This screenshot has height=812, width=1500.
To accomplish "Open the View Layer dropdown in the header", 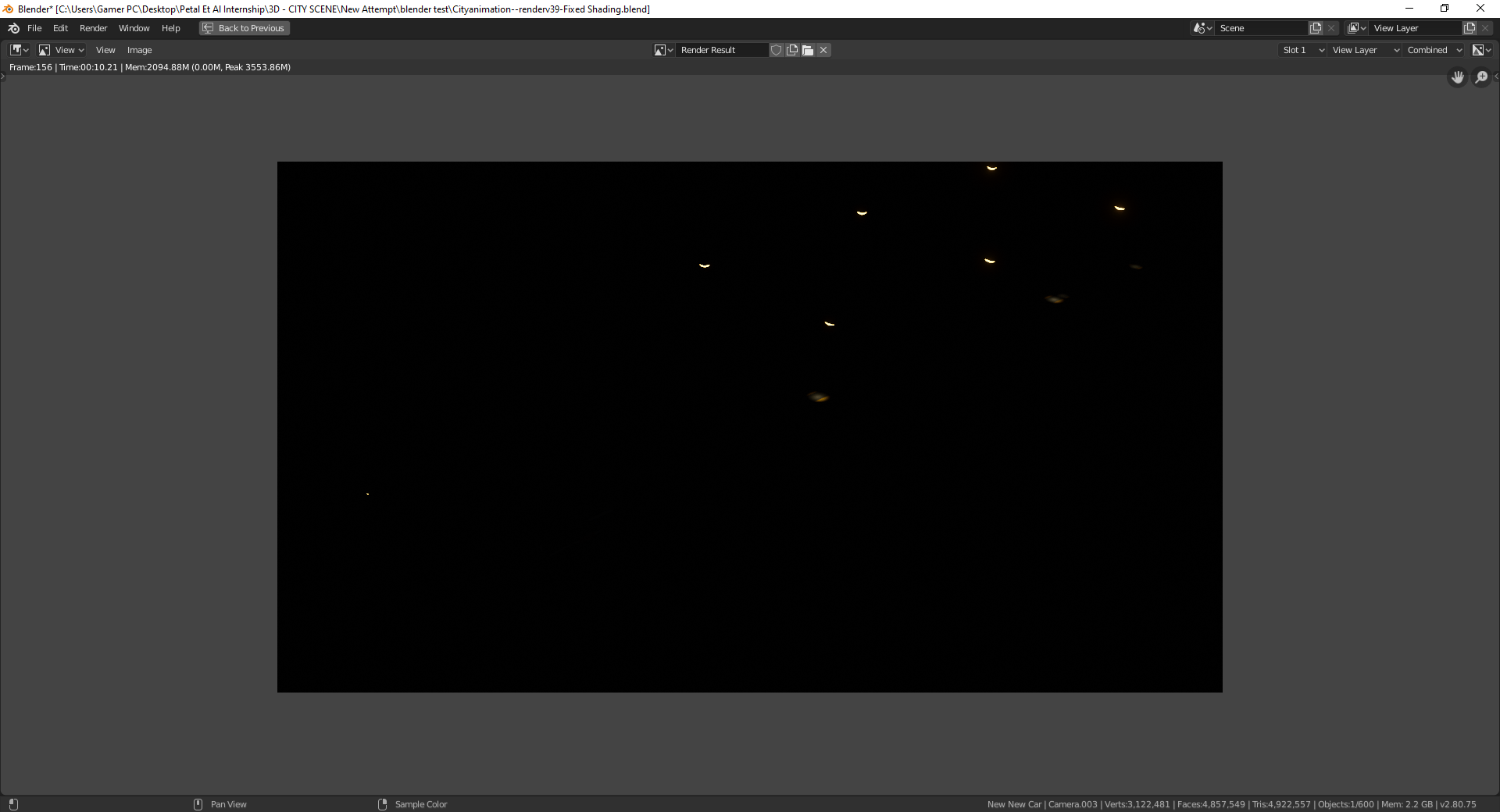I will point(1365,49).
